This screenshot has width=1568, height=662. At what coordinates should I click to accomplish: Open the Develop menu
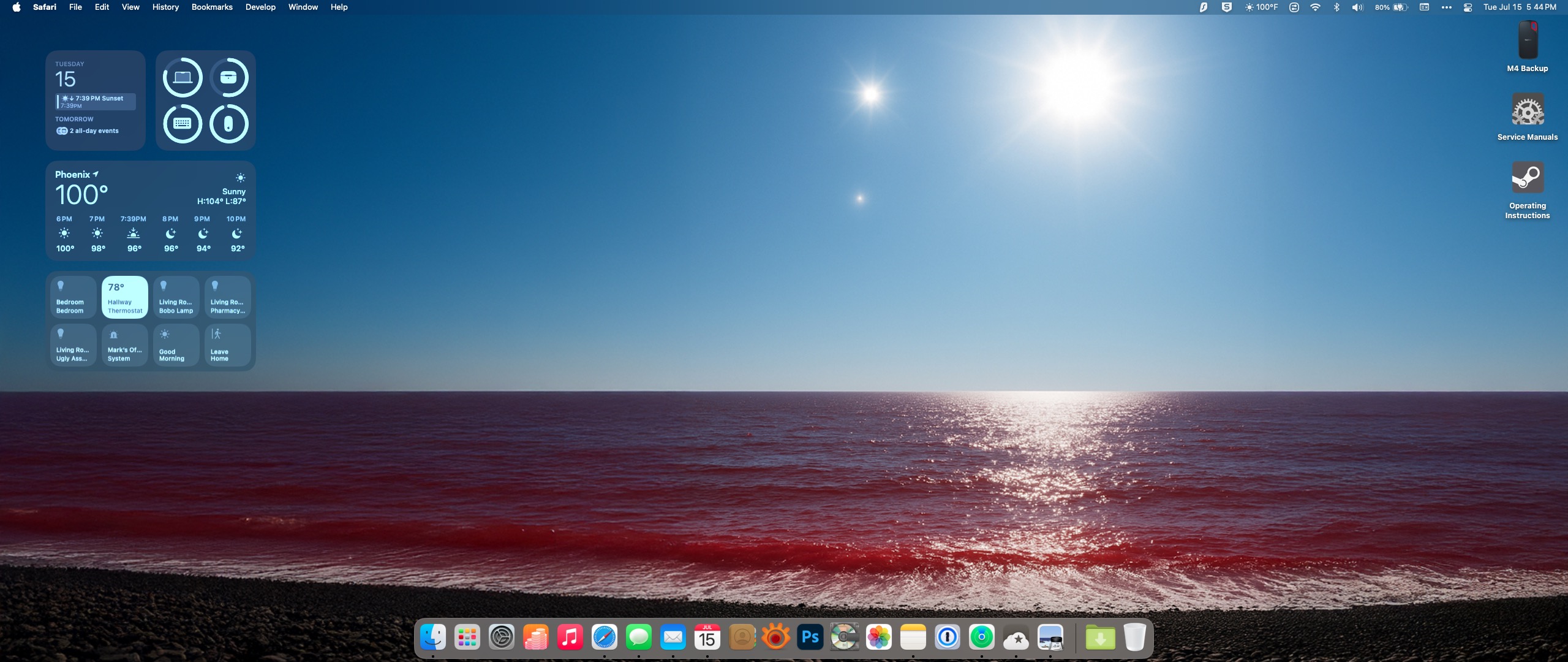click(260, 7)
